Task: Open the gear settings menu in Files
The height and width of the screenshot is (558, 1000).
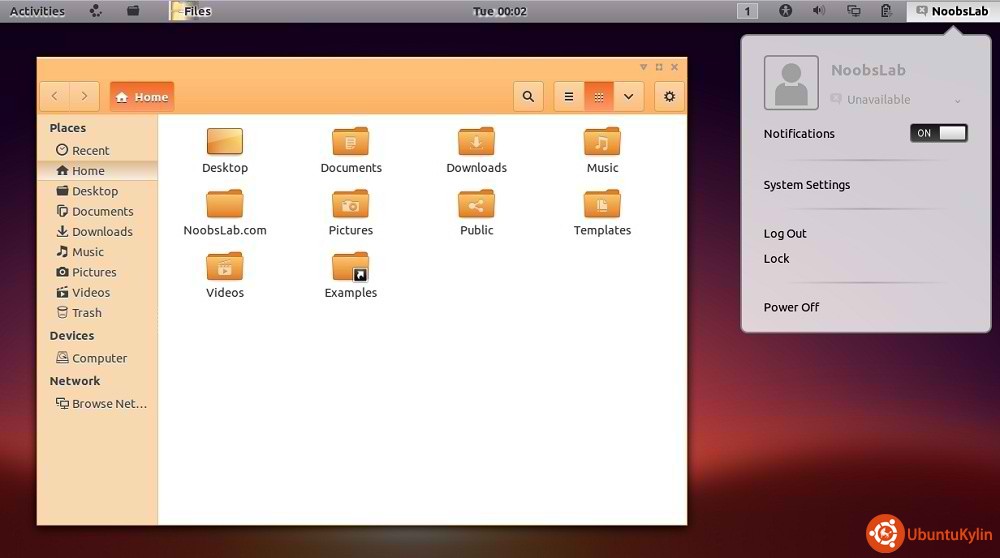Action: pos(669,97)
